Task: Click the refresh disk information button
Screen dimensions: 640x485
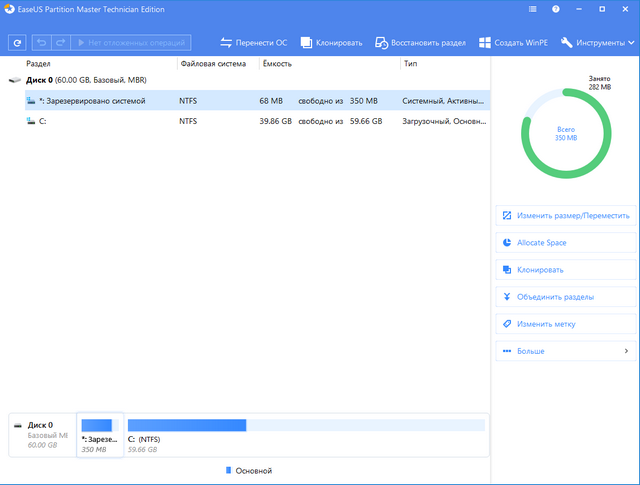Action: (18, 43)
